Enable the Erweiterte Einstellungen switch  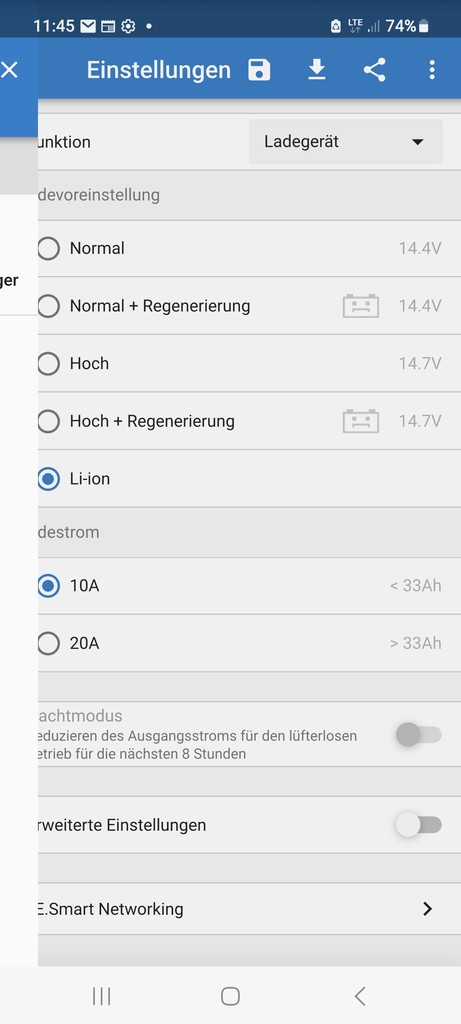(419, 825)
